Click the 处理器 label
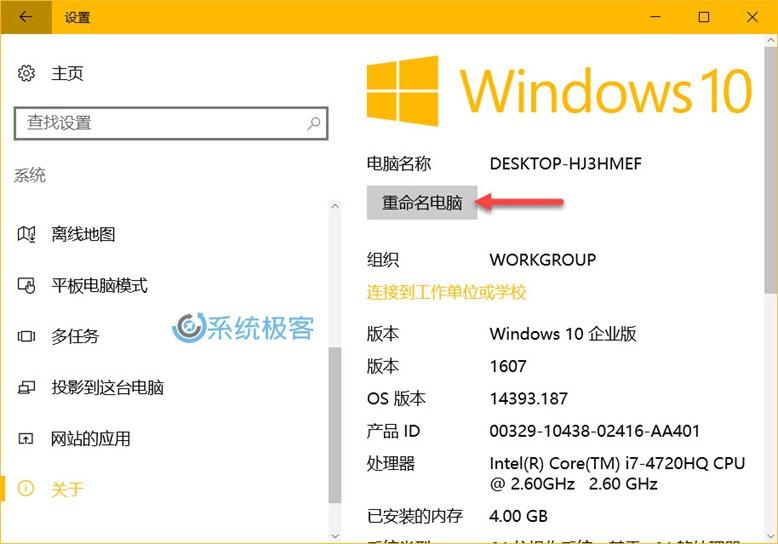This screenshot has width=778, height=544. (x=391, y=464)
